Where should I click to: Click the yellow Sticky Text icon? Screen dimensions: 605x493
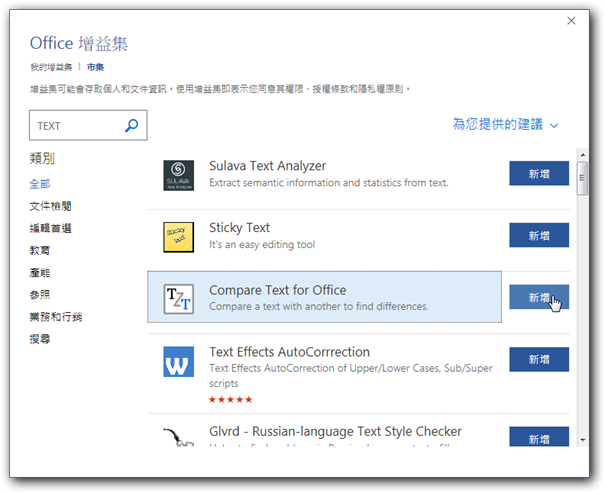tap(178, 237)
